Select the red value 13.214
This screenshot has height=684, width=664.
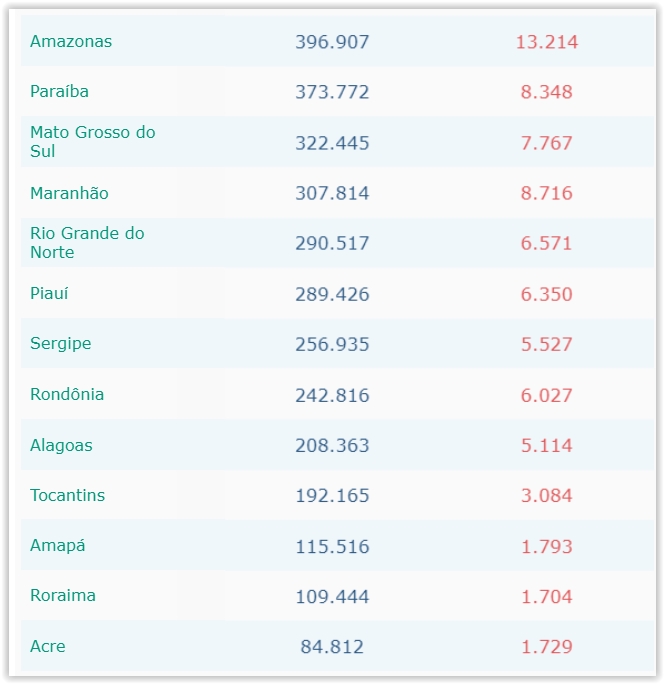click(x=547, y=42)
